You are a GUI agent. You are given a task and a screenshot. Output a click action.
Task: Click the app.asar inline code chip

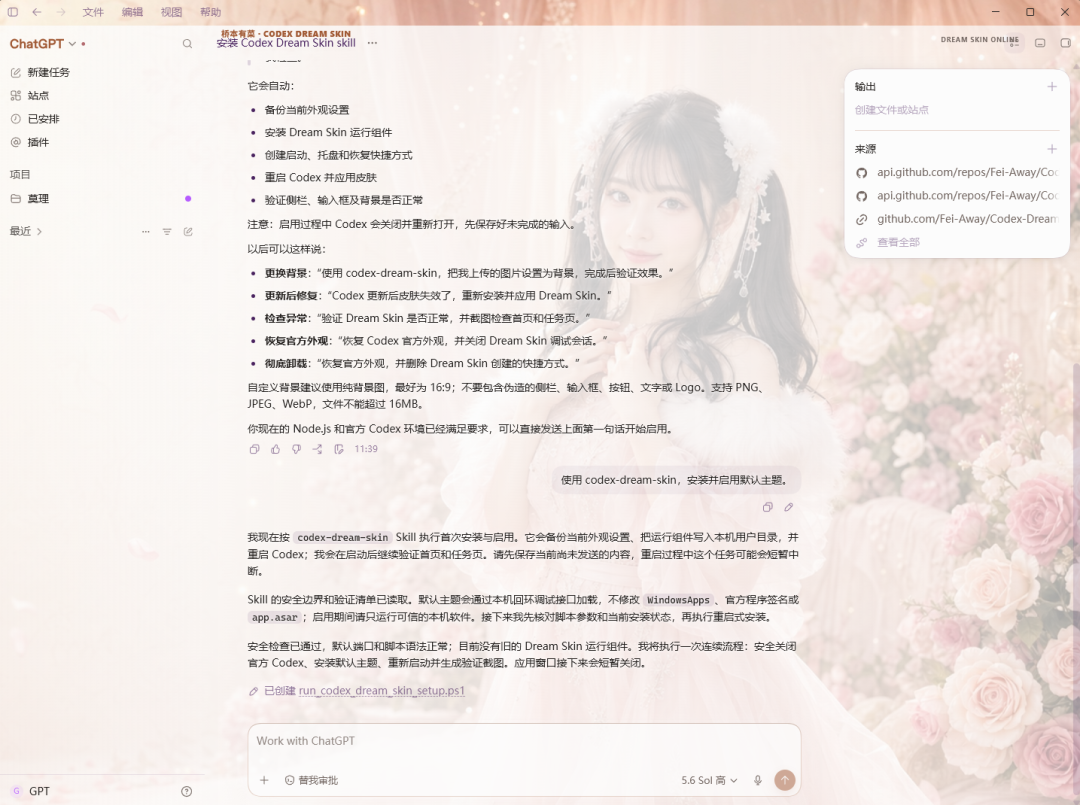click(x=274, y=618)
